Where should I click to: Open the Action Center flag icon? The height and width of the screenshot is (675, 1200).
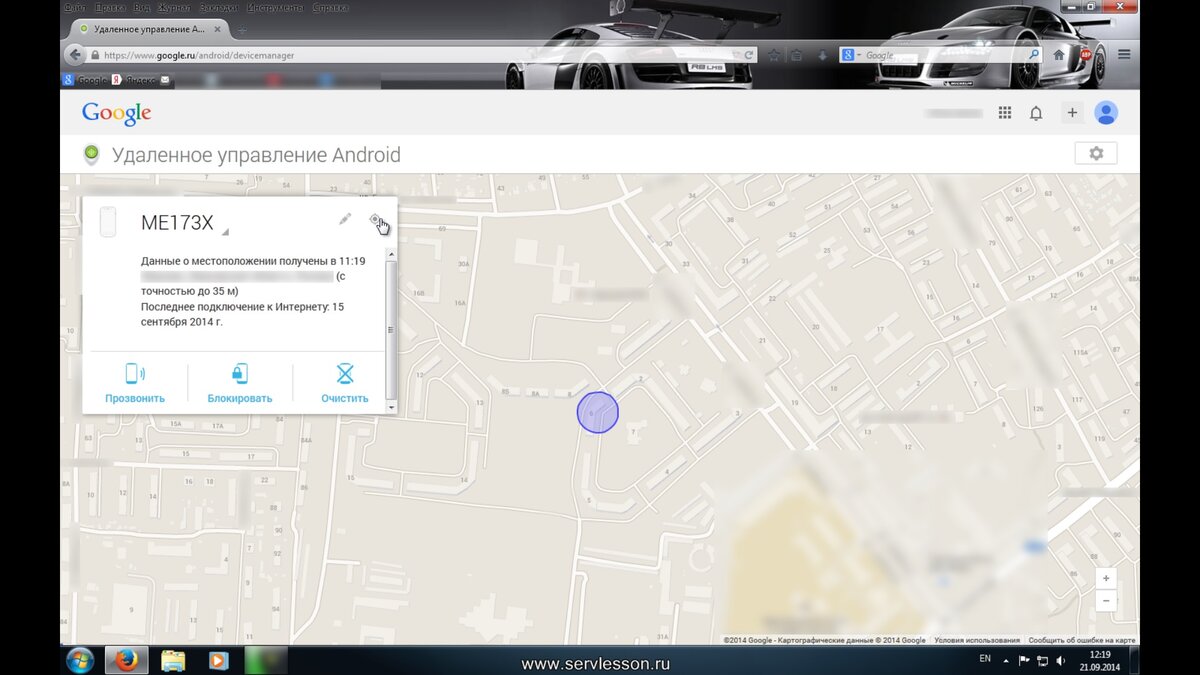[x=1024, y=660]
